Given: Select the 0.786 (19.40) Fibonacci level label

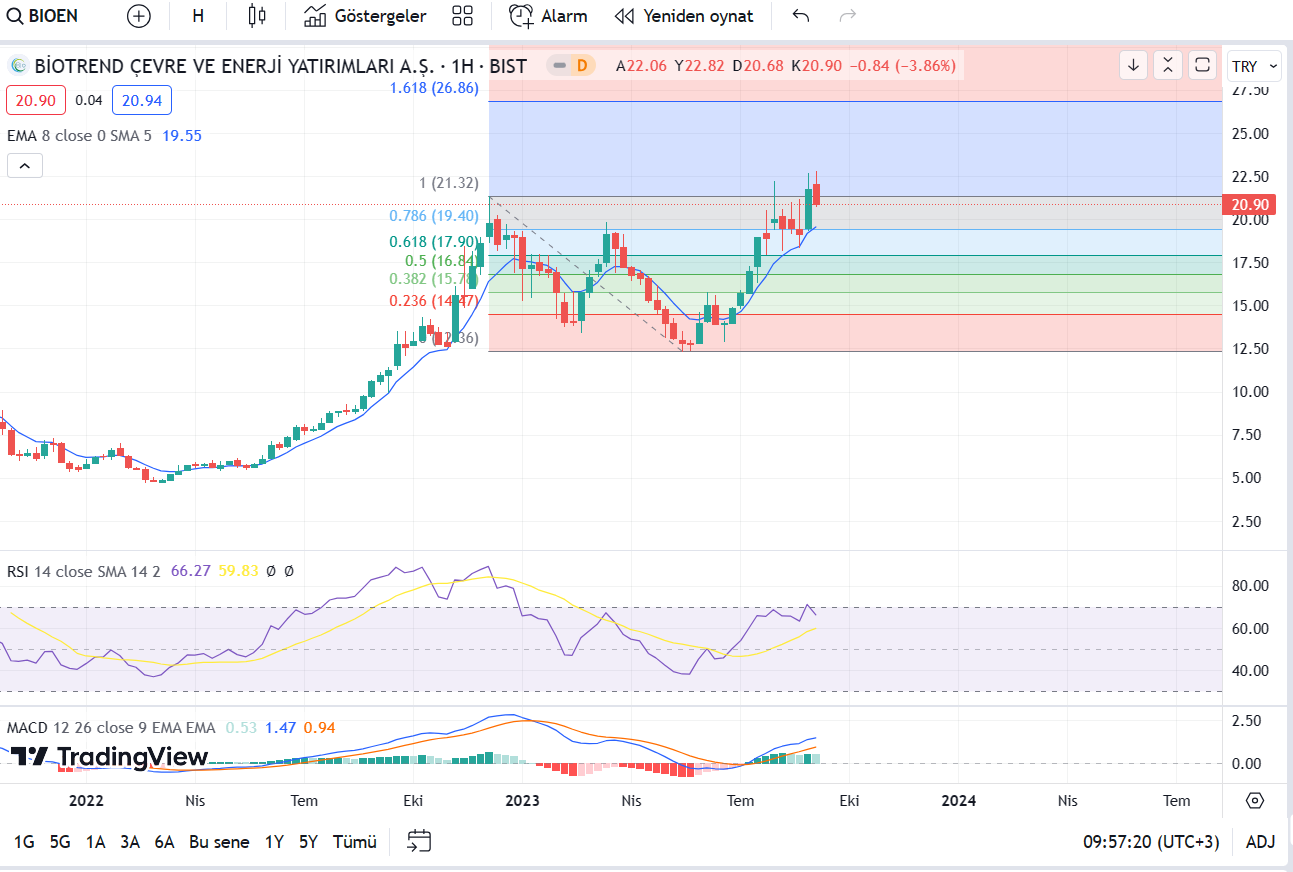Looking at the screenshot, I should (434, 216).
